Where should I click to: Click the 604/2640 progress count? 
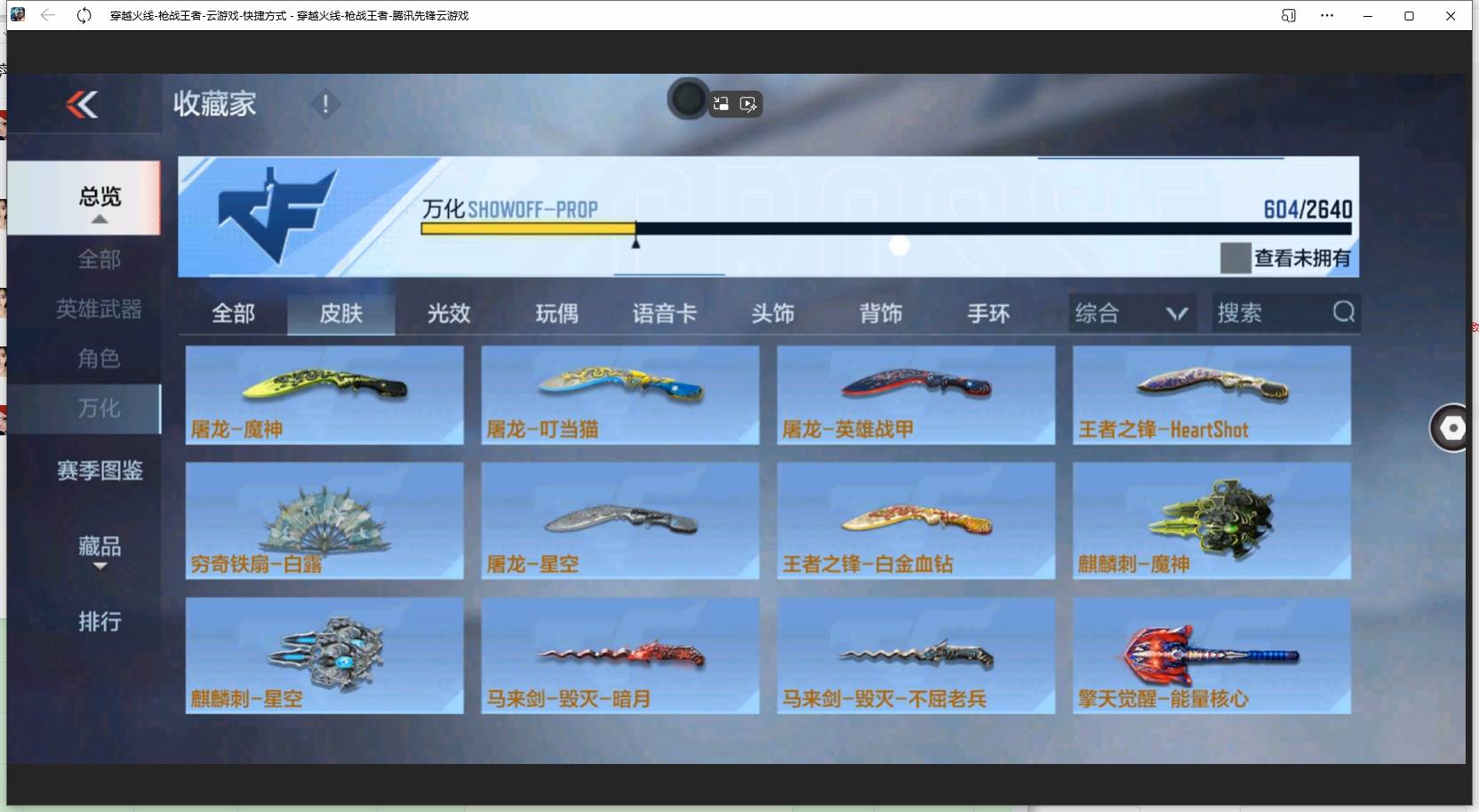tap(1307, 210)
